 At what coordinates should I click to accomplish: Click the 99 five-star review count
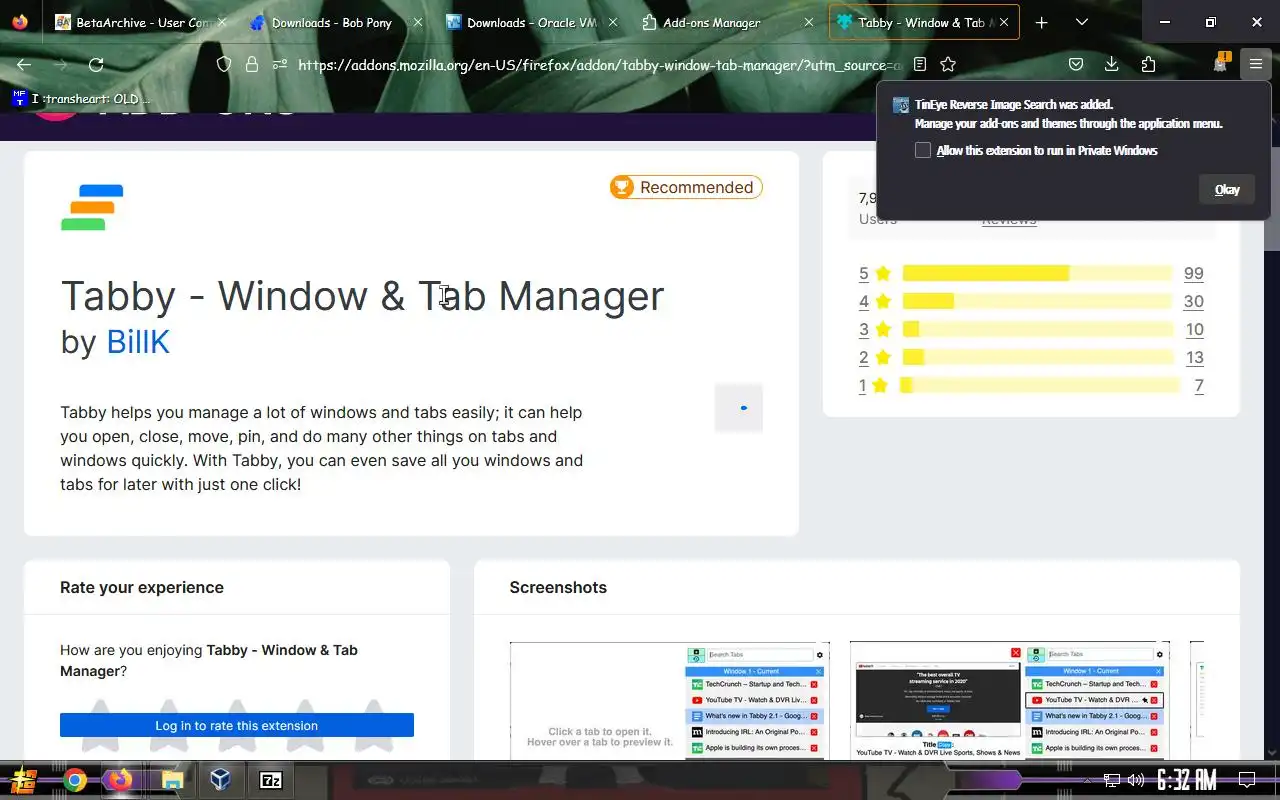tap(1193, 273)
